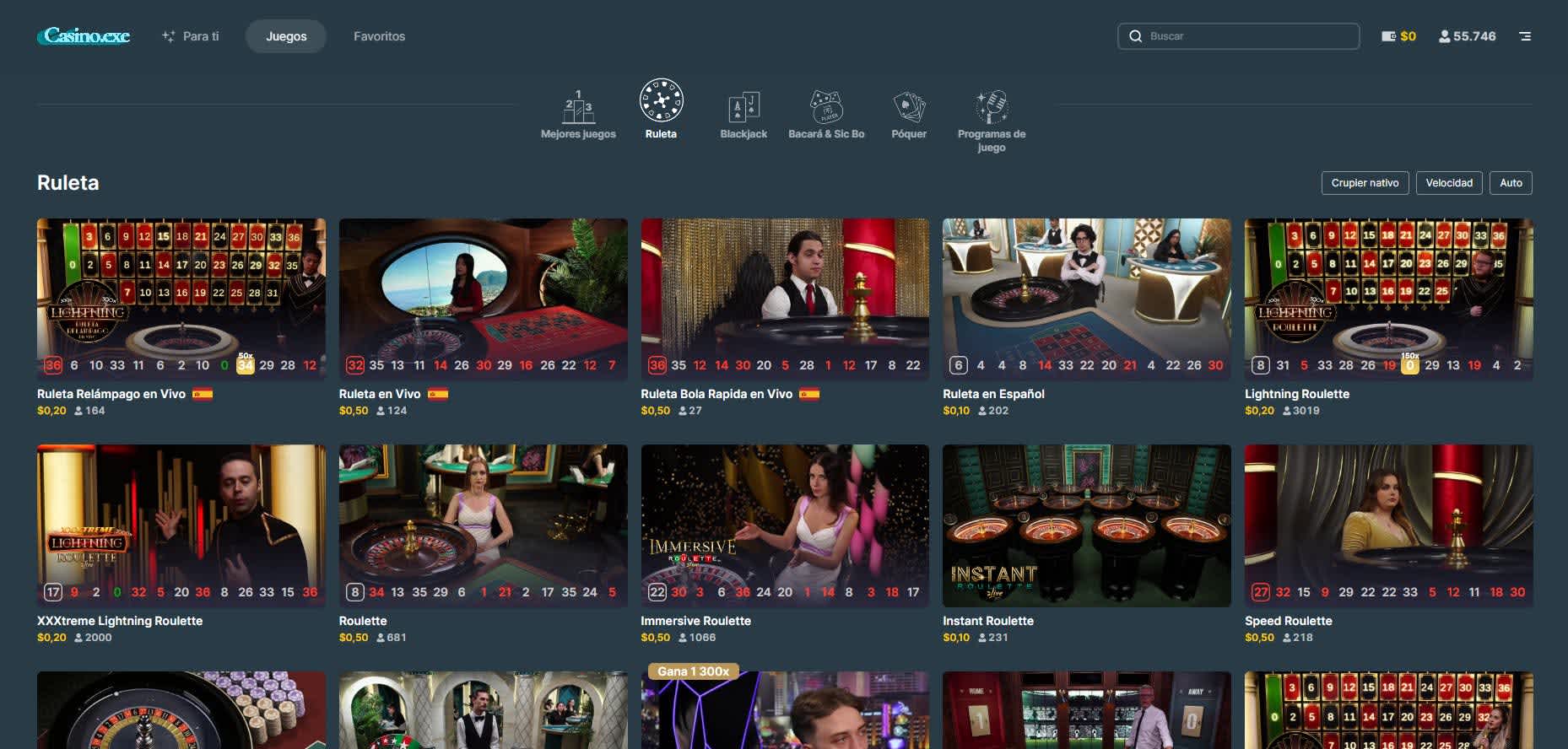This screenshot has width=1568, height=749.
Task: Open the Ruleta en Vivo thumbnail
Action: 483,299
